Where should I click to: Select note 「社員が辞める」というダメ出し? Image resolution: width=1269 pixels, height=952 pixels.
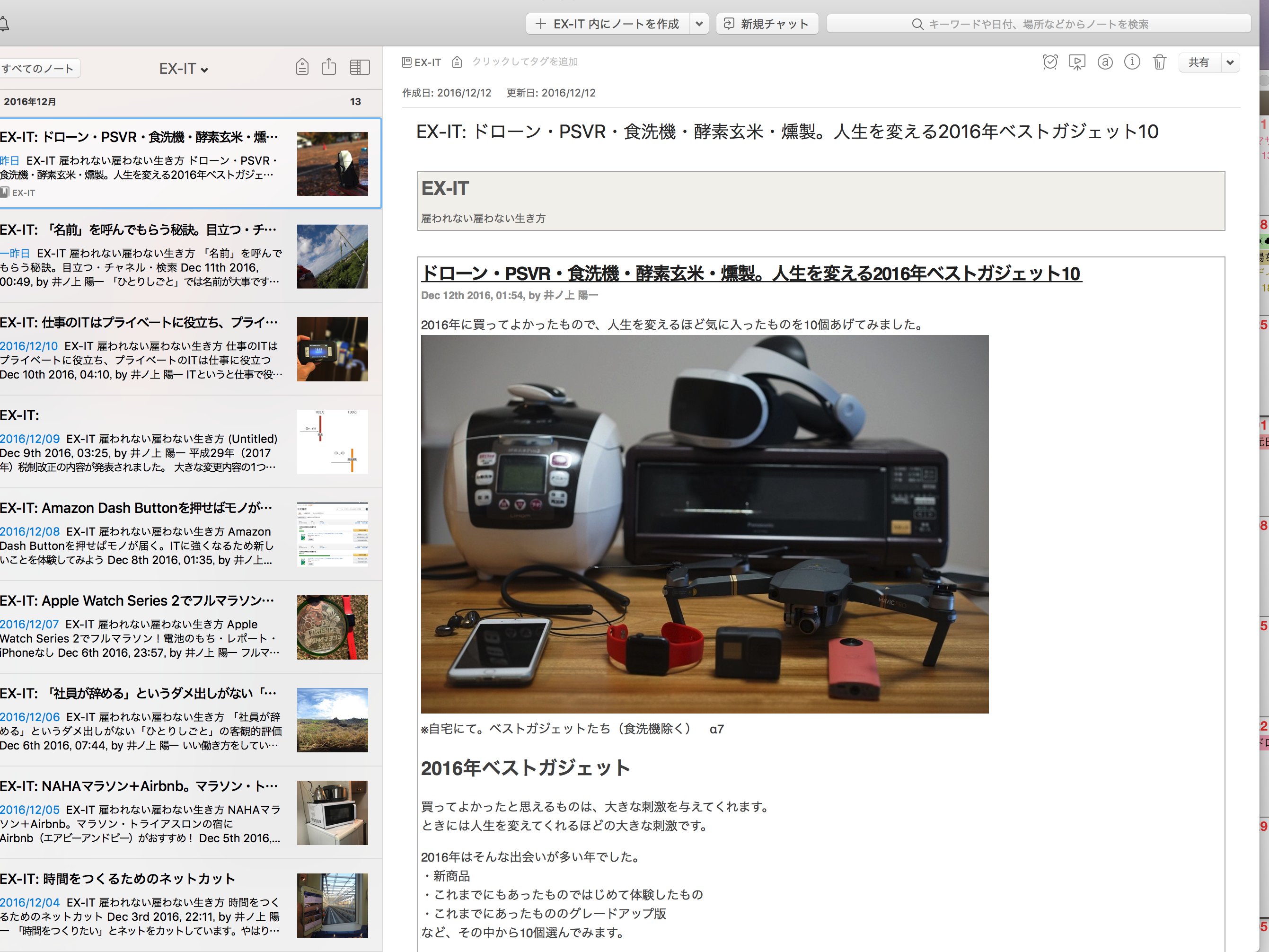coord(191,720)
